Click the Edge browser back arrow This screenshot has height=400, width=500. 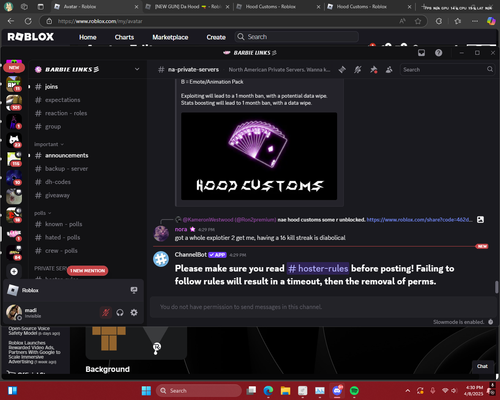coord(11,21)
